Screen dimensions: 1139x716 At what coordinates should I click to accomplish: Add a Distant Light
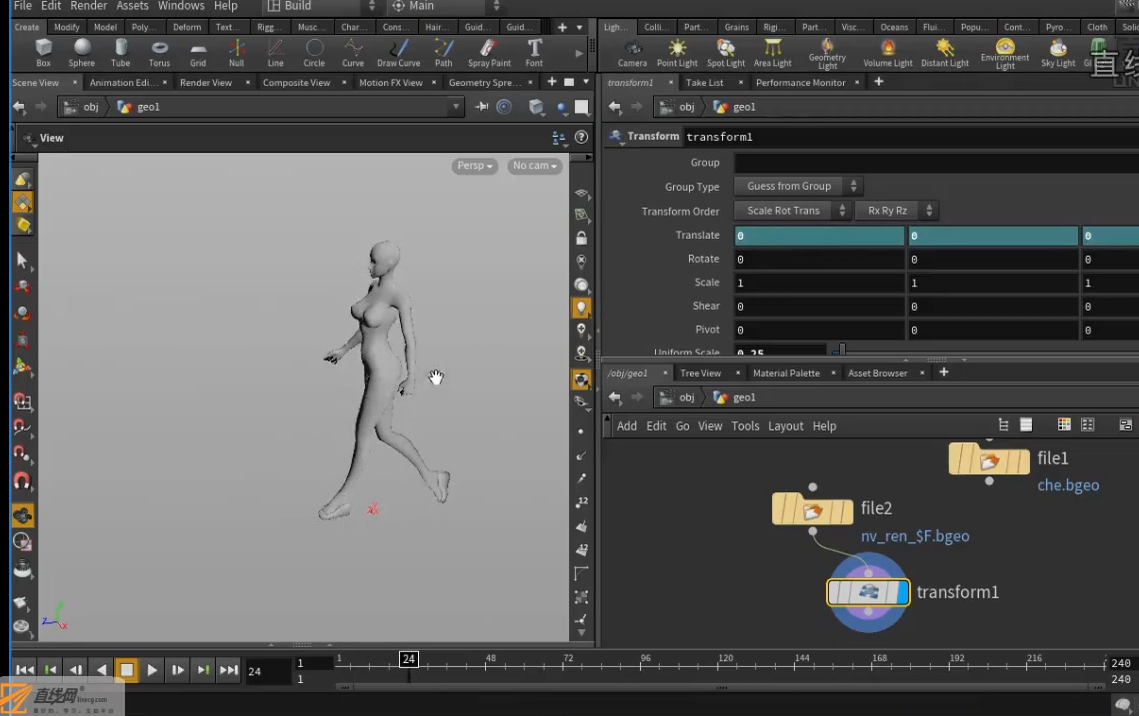[x=944, y=53]
